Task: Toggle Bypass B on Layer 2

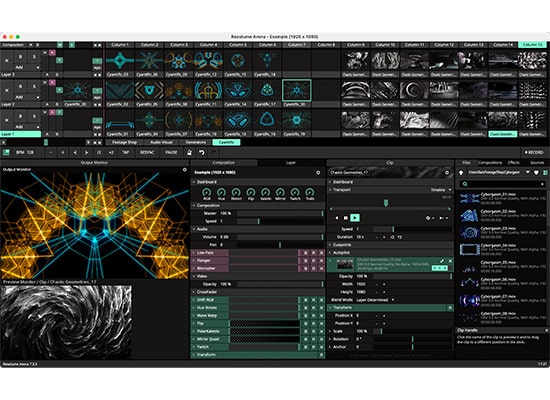Action: pos(20,86)
